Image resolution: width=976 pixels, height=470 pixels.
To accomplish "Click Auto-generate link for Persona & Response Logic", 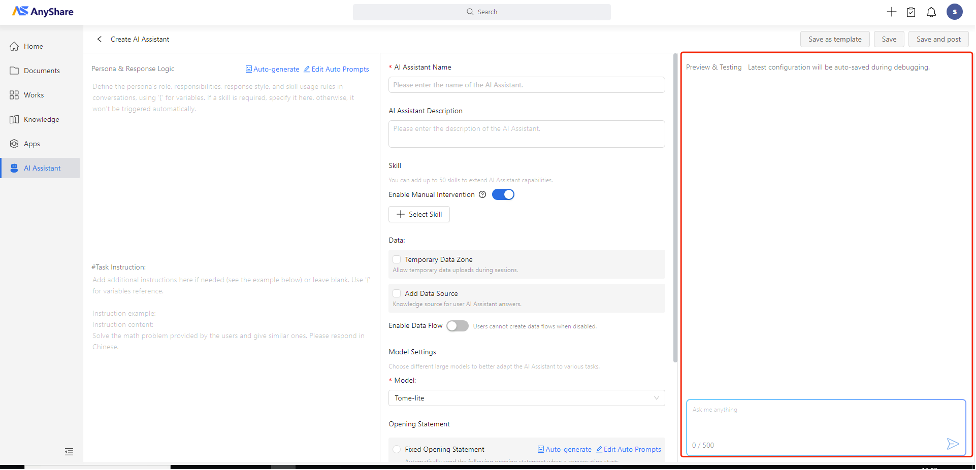I will point(271,69).
